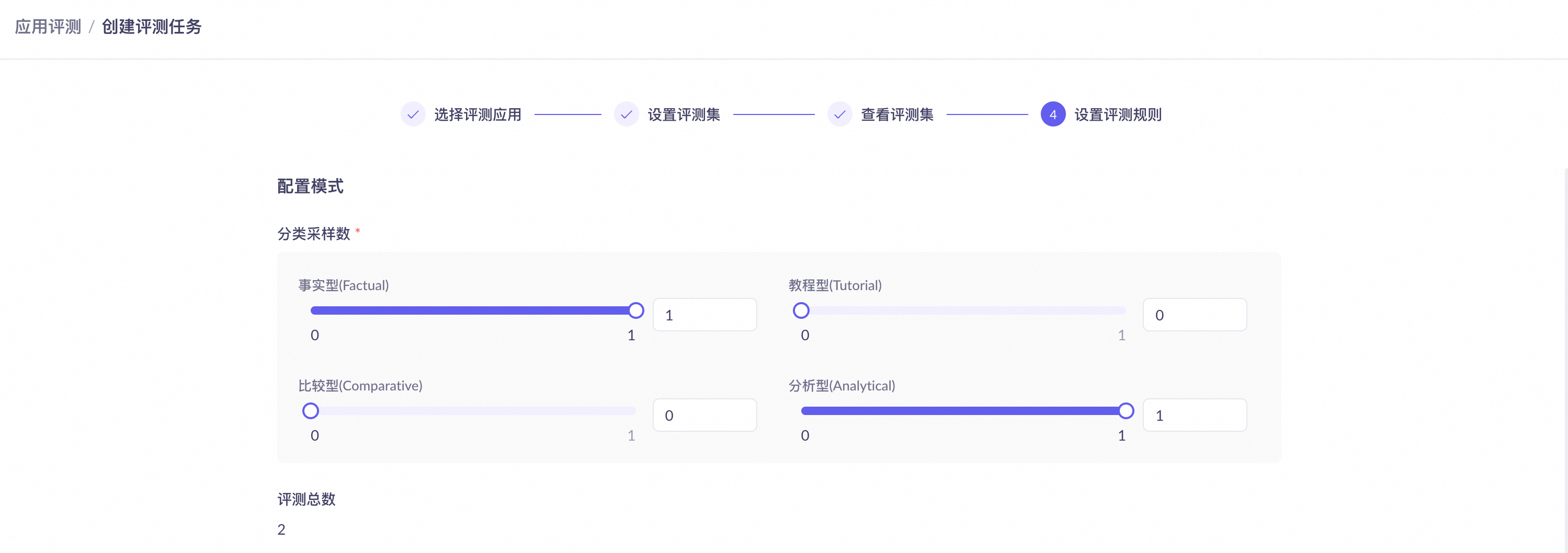The image size is (1568, 553).
Task: Click the 事实型(Factual) slider handle
Action: pos(635,311)
